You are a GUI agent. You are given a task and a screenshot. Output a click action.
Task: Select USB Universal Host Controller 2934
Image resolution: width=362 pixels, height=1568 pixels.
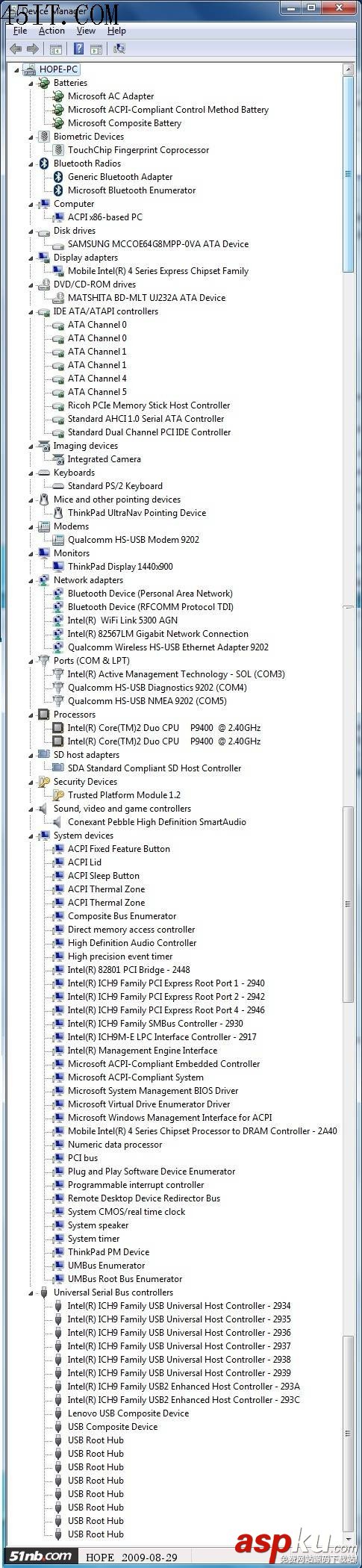[179, 1306]
